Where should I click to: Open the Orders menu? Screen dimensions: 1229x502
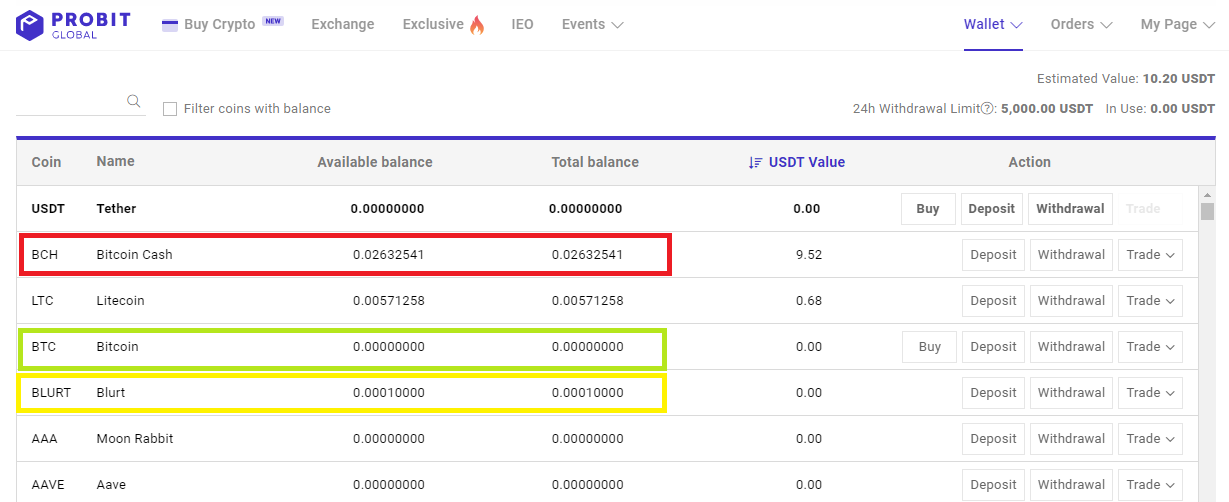1081,25
